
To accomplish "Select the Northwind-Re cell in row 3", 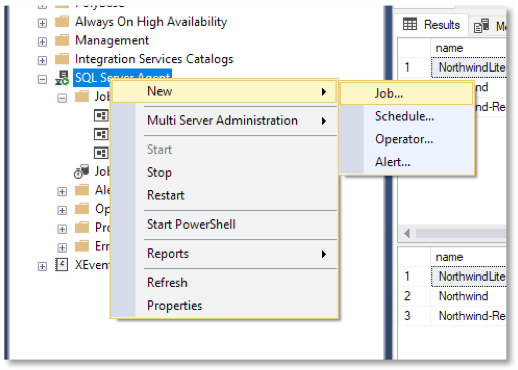I will click(468, 316).
